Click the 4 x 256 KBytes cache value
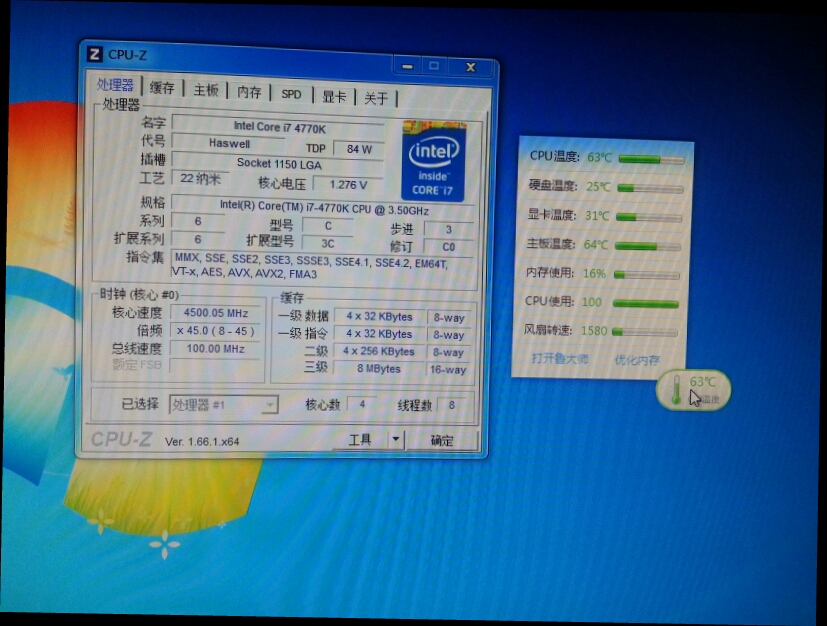This screenshot has height=626, width=827. pos(379,351)
